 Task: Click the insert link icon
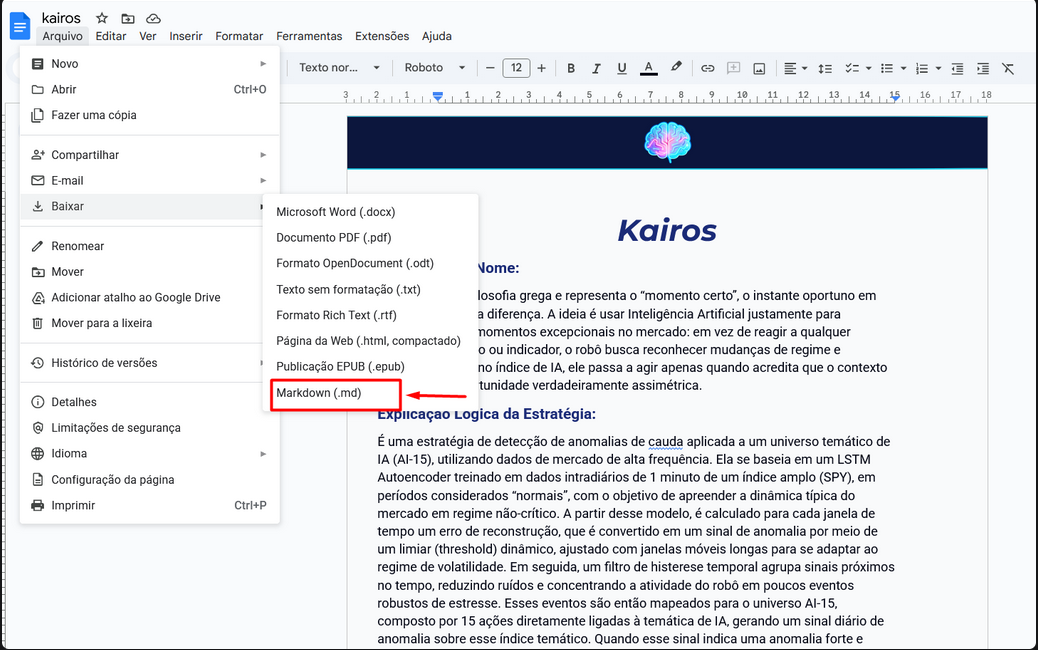pyautogui.click(x=707, y=68)
